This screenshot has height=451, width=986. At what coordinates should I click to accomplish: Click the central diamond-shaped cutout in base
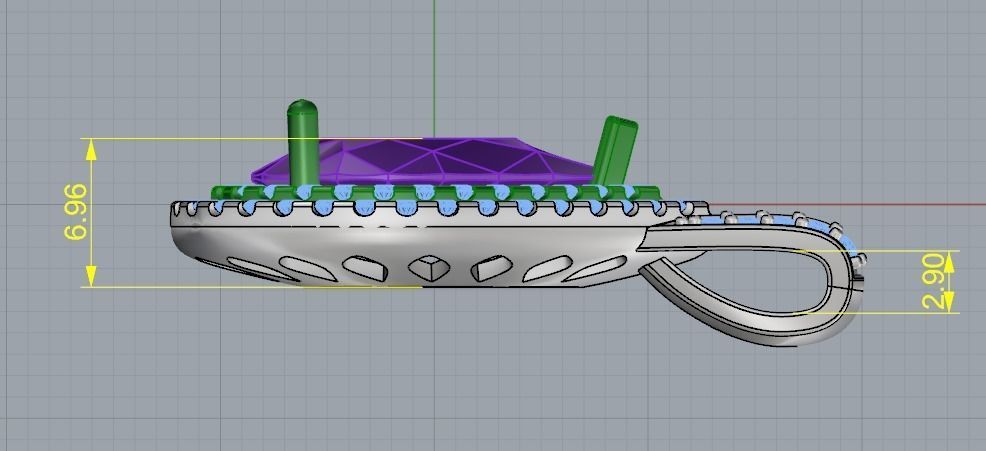[429, 268]
